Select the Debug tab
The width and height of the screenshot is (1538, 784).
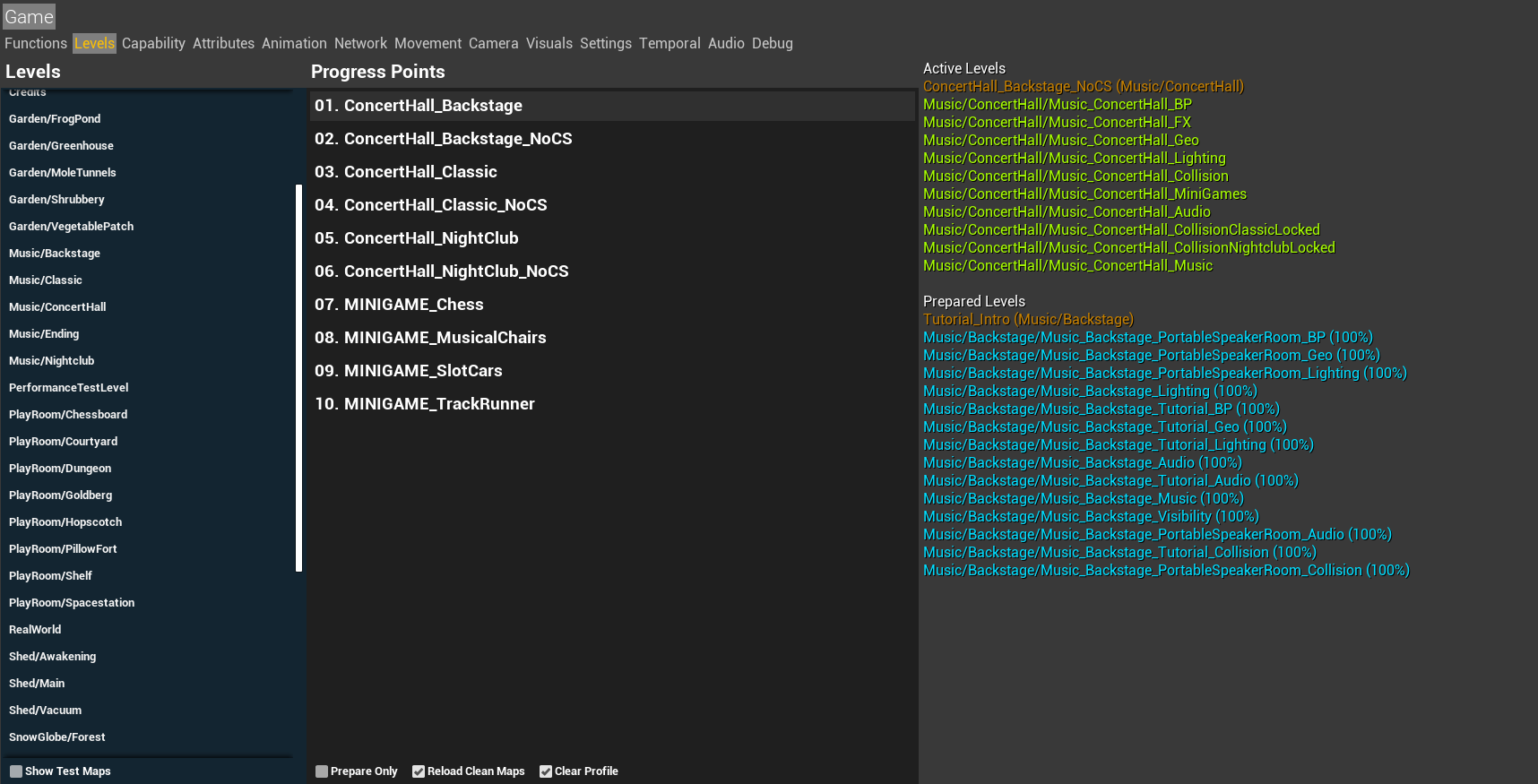pyautogui.click(x=772, y=43)
